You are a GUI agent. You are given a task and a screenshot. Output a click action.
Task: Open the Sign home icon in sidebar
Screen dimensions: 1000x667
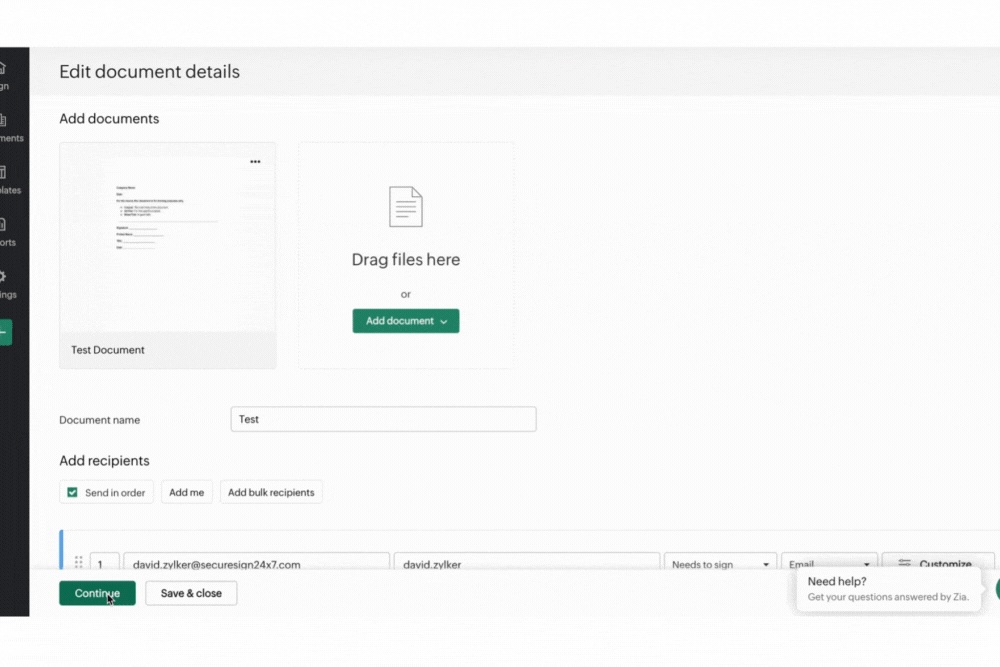(x=3, y=69)
